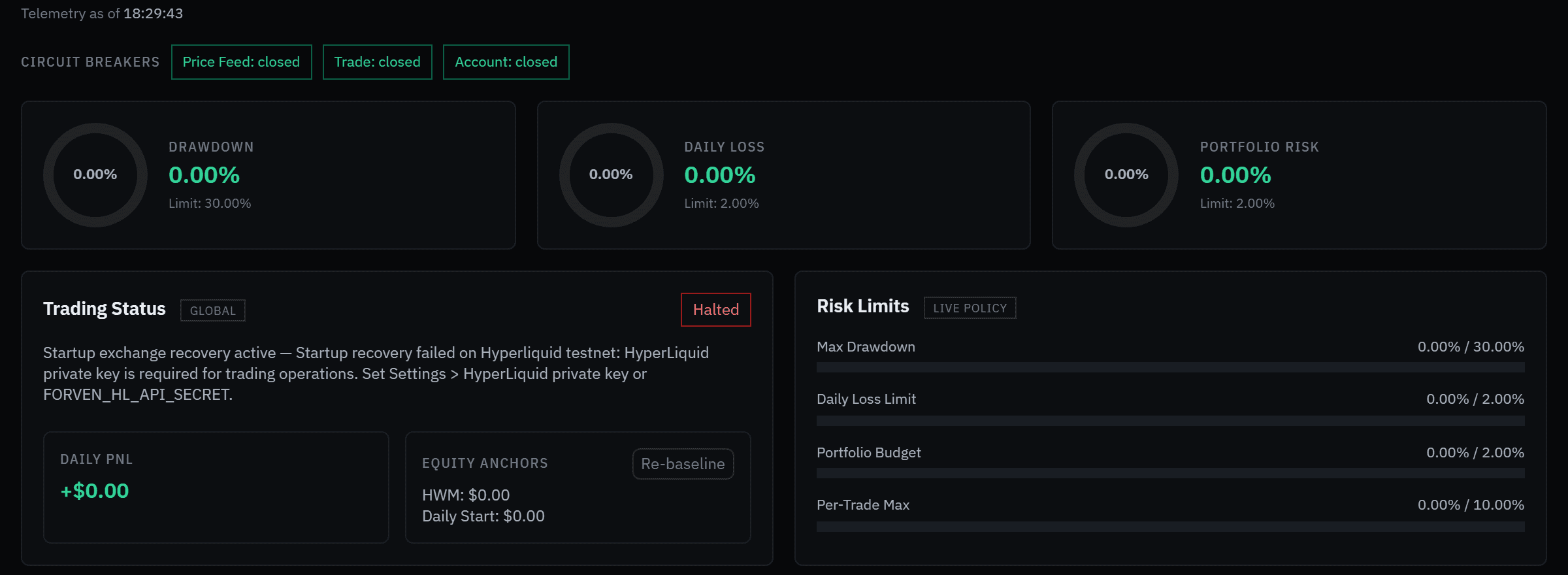
Task: Click the LIVE POLICY tag
Action: (970, 308)
